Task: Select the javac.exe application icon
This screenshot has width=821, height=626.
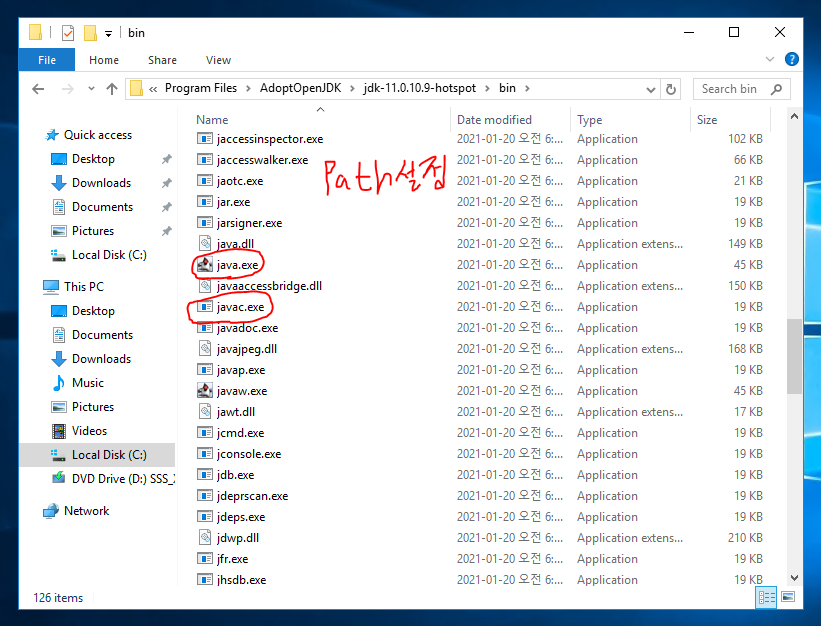Action: 205,307
